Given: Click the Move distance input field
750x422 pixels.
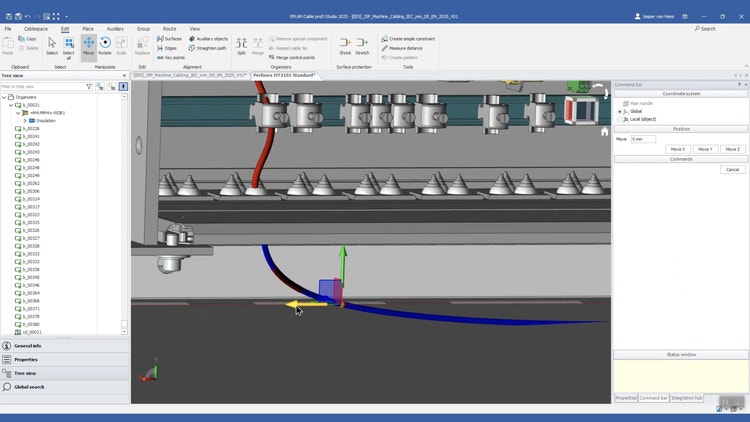Looking at the screenshot, I should pyautogui.click(x=643, y=139).
